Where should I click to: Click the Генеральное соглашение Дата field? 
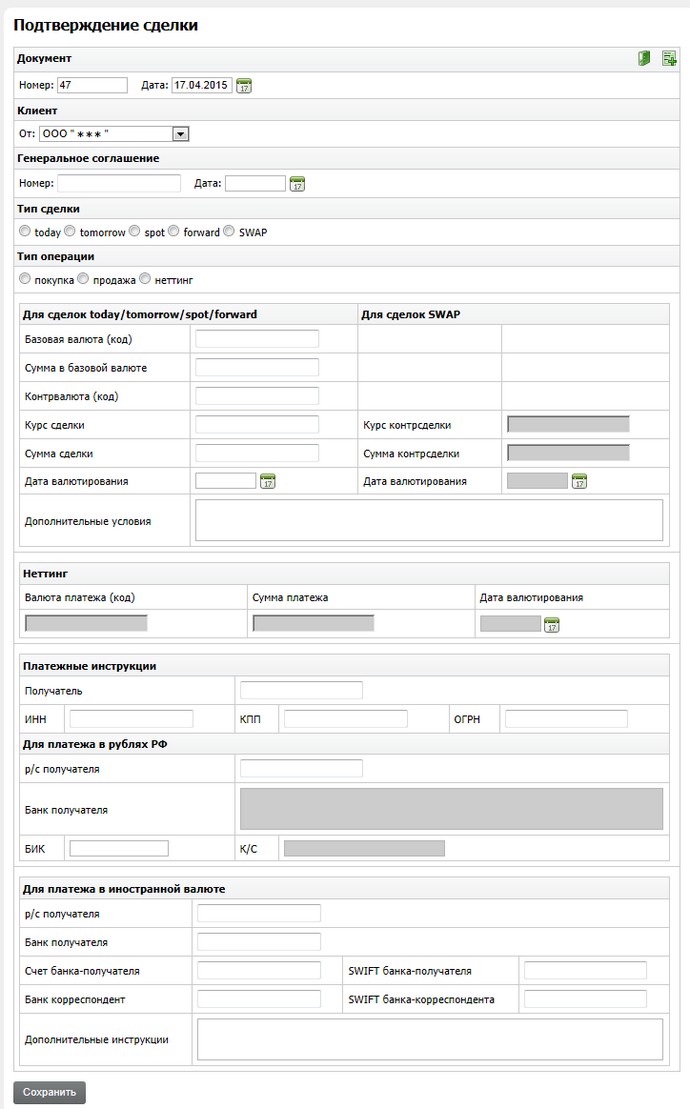[255, 183]
